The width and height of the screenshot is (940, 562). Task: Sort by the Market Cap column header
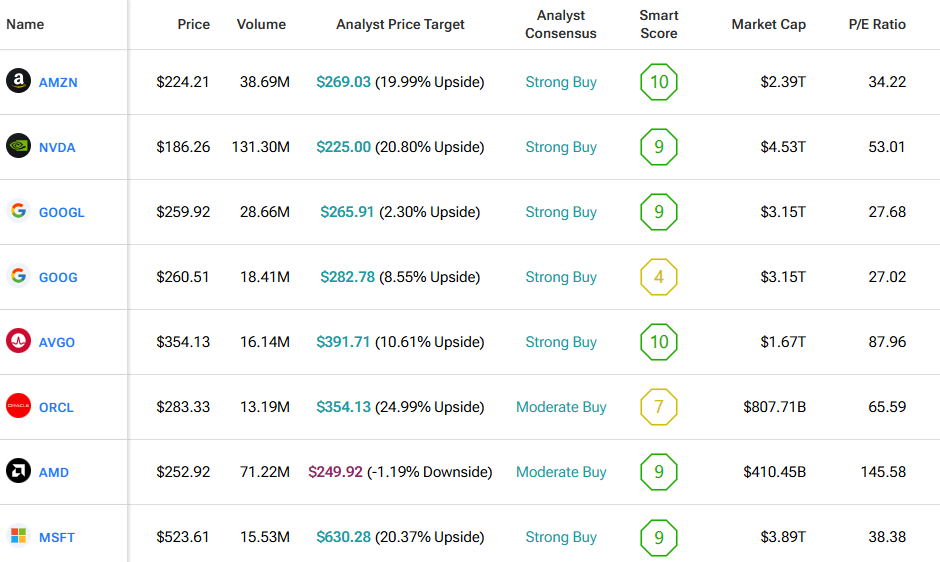pyautogui.click(x=768, y=24)
